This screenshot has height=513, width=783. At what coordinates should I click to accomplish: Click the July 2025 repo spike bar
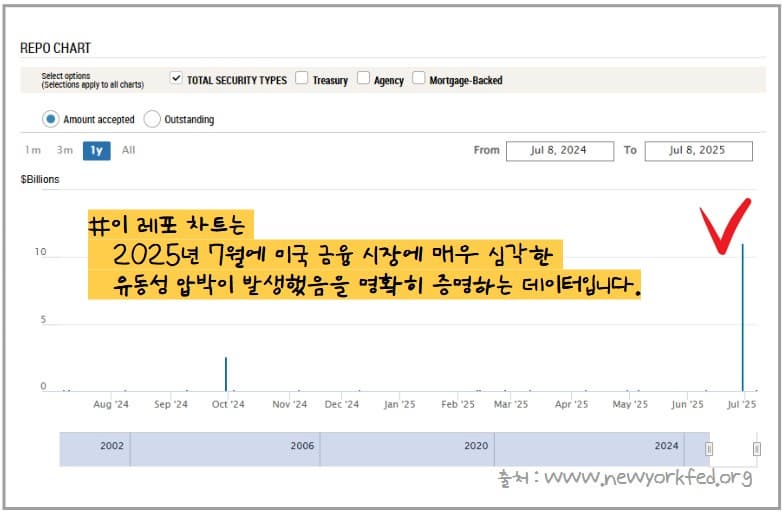point(743,317)
